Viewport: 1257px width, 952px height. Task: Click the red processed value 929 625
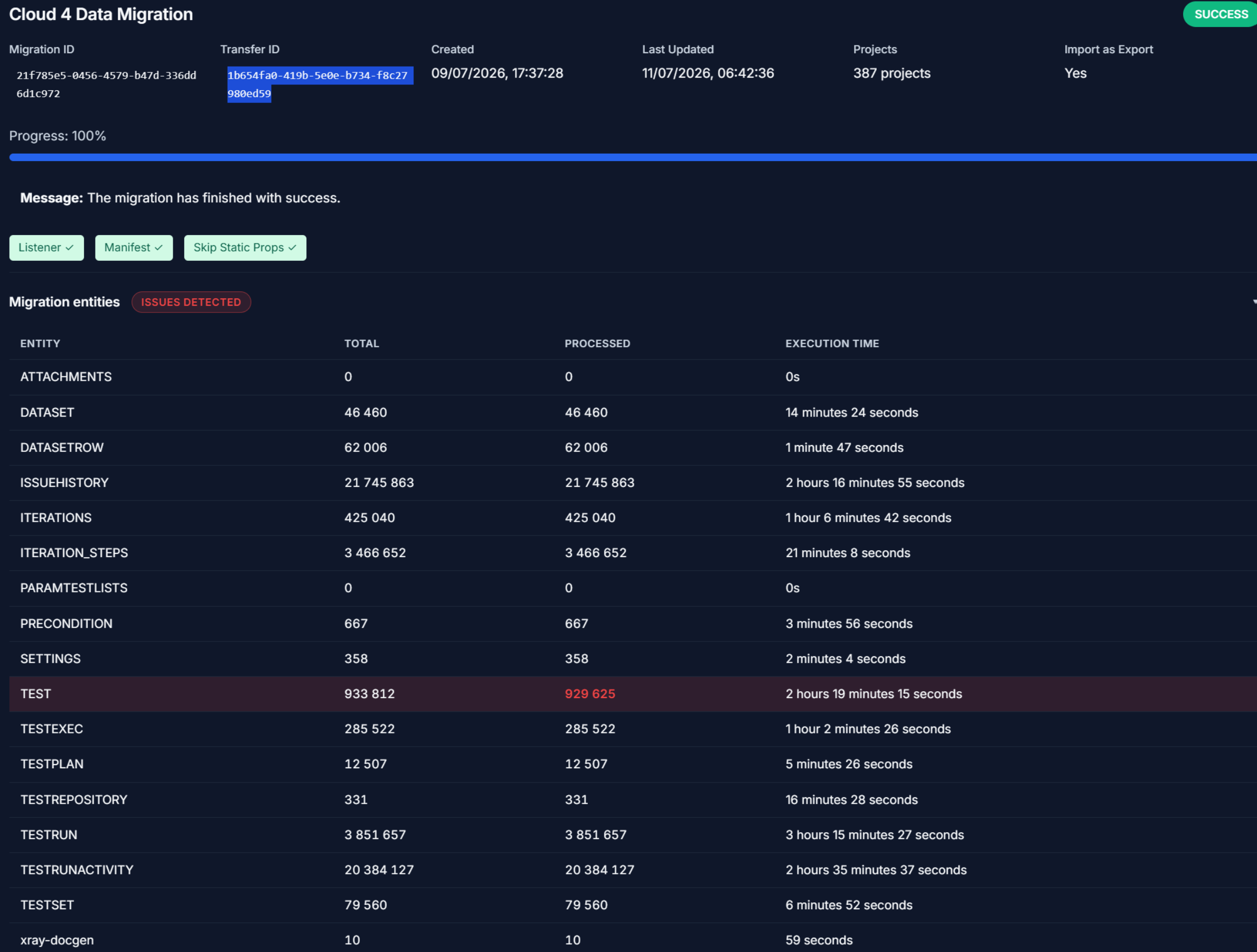[x=590, y=694]
